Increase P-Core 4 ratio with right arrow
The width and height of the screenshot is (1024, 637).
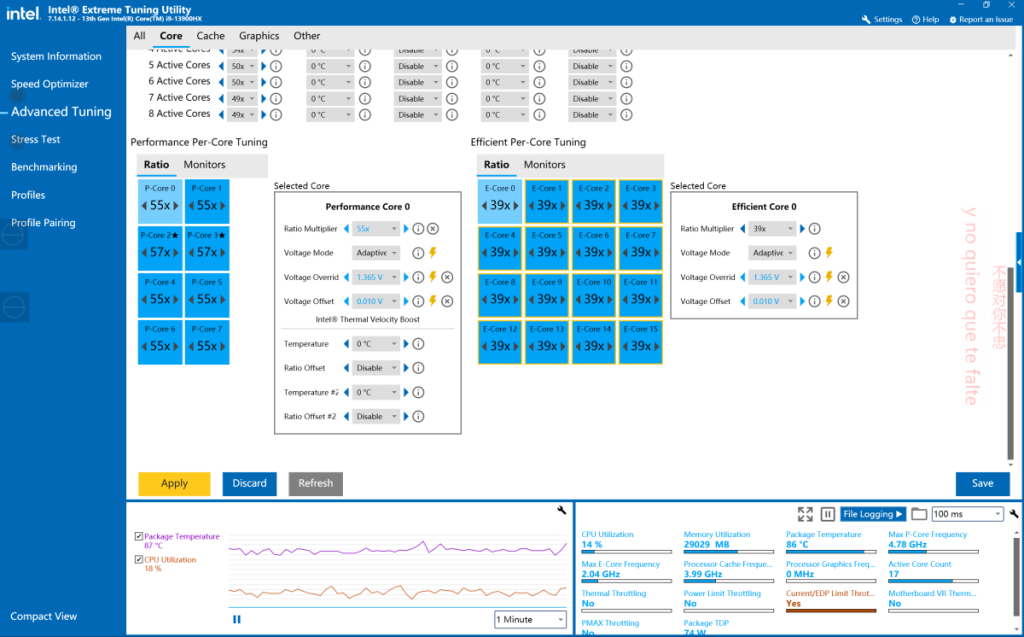[x=176, y=300]
